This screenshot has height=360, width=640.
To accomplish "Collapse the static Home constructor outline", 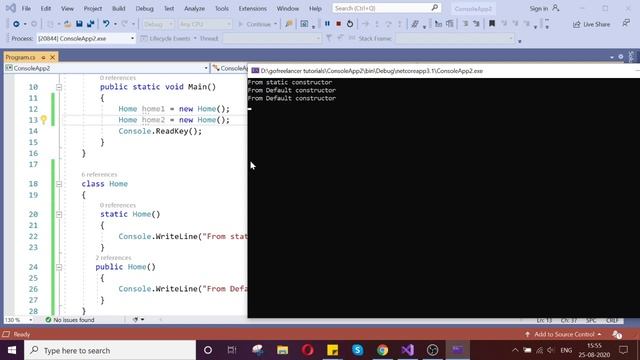I will (x=59, y=214).
